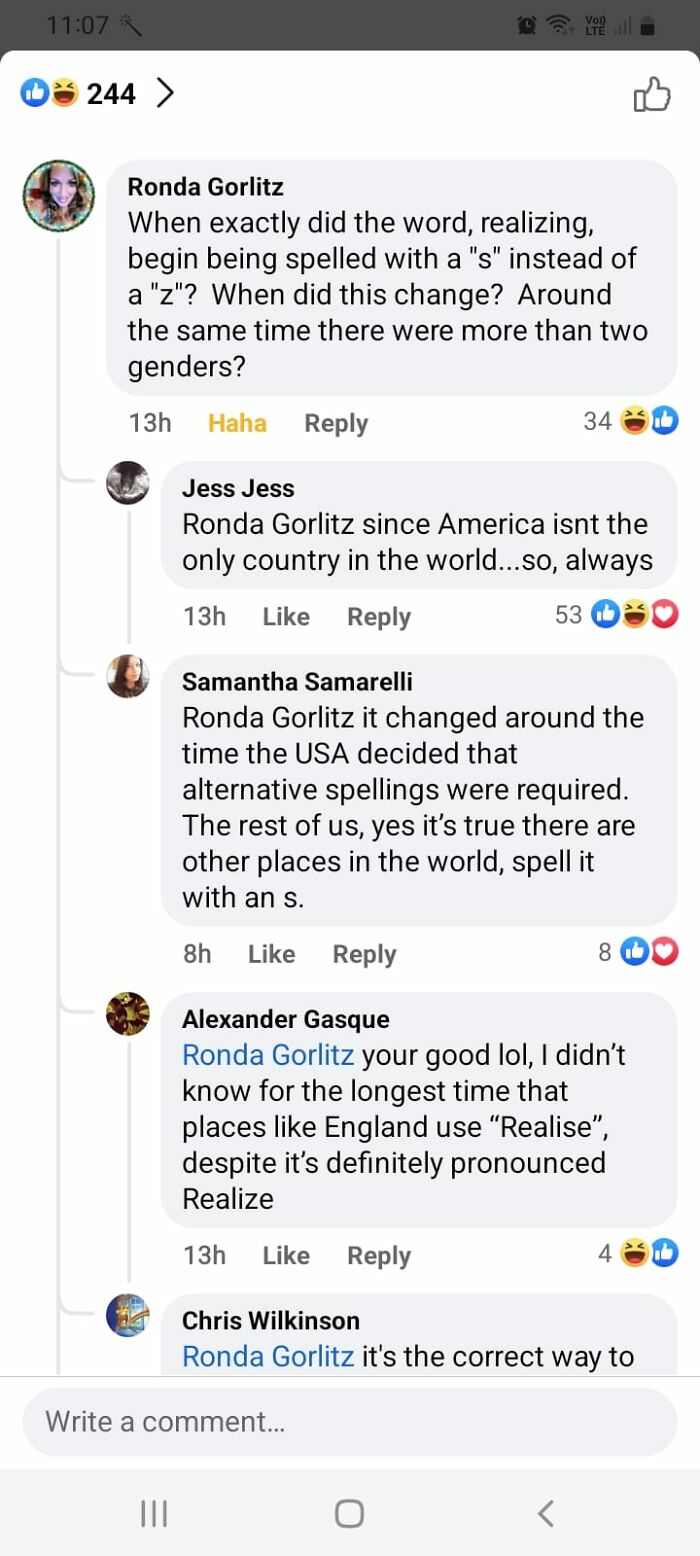Toggle Haha reaction off Ronda Gorlitz's comment
The width and height of the screenshot is (700, 1556).
point(237,423)
